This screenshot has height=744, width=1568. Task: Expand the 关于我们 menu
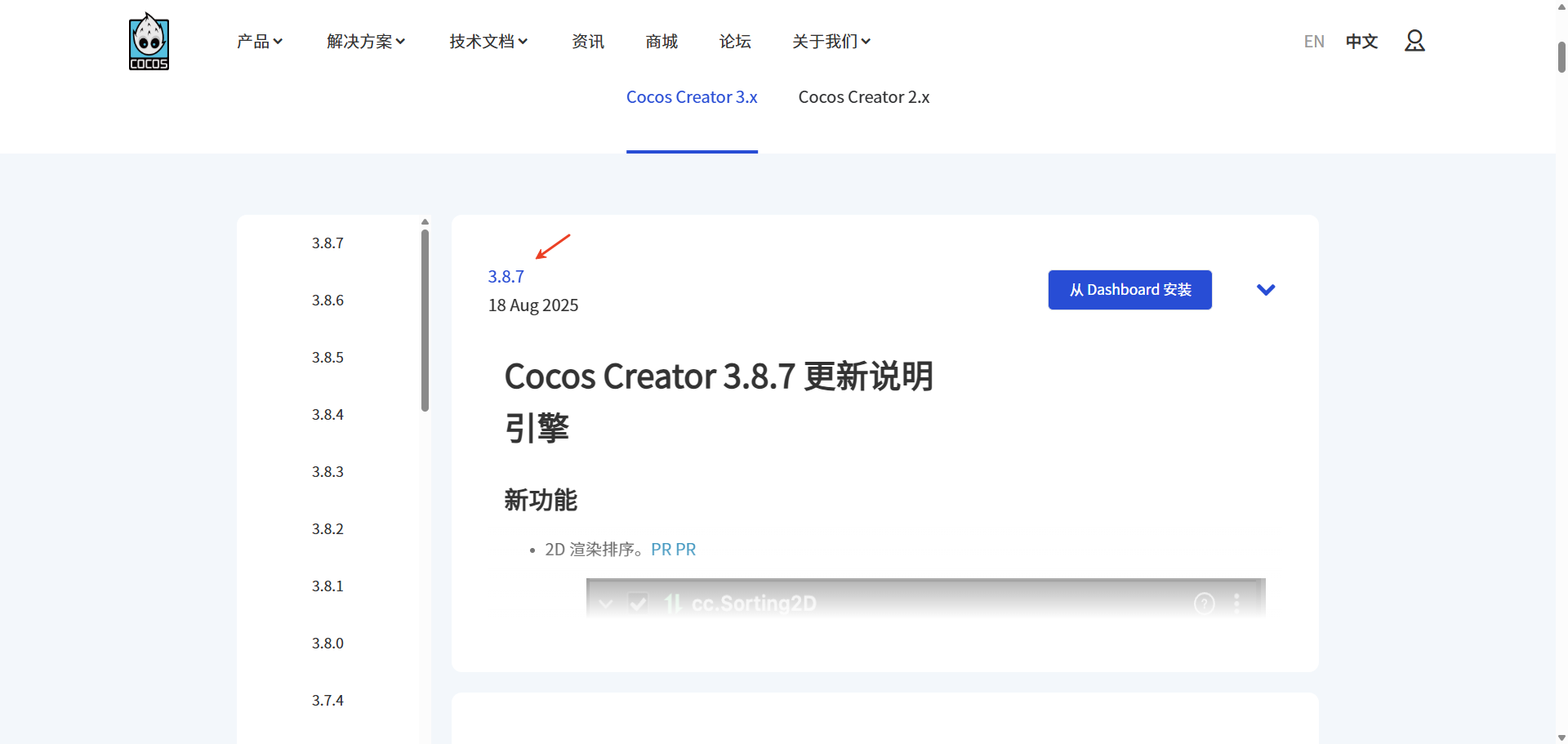831,42
